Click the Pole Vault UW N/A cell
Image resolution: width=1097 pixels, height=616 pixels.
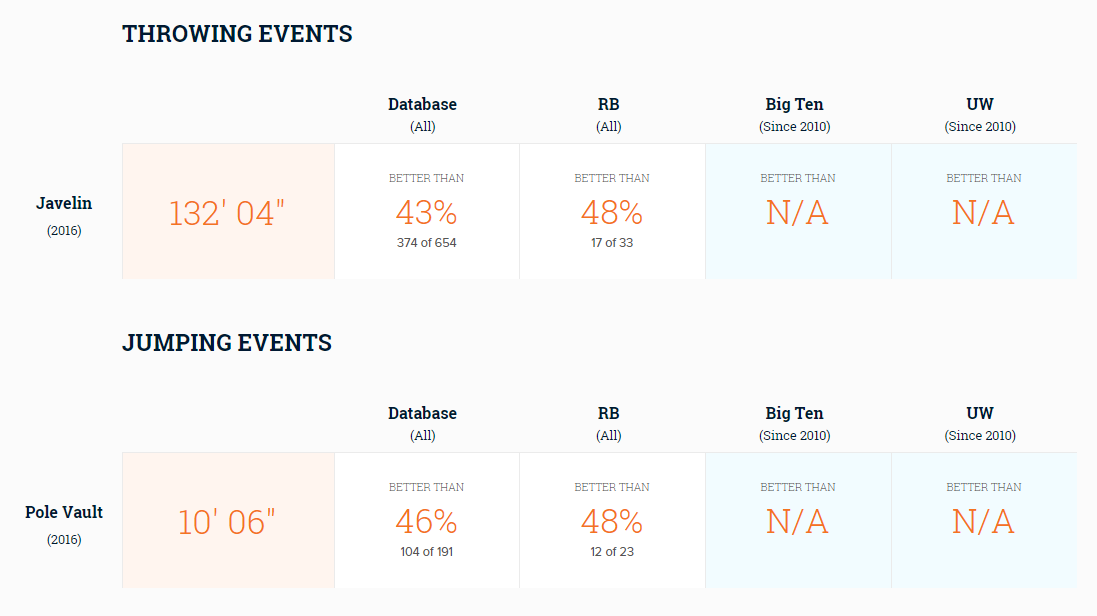[x=984, y=520]
